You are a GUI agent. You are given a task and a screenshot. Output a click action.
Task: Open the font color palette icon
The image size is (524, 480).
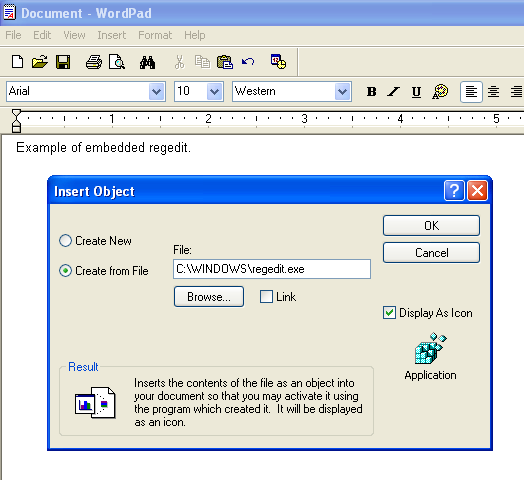440,91
